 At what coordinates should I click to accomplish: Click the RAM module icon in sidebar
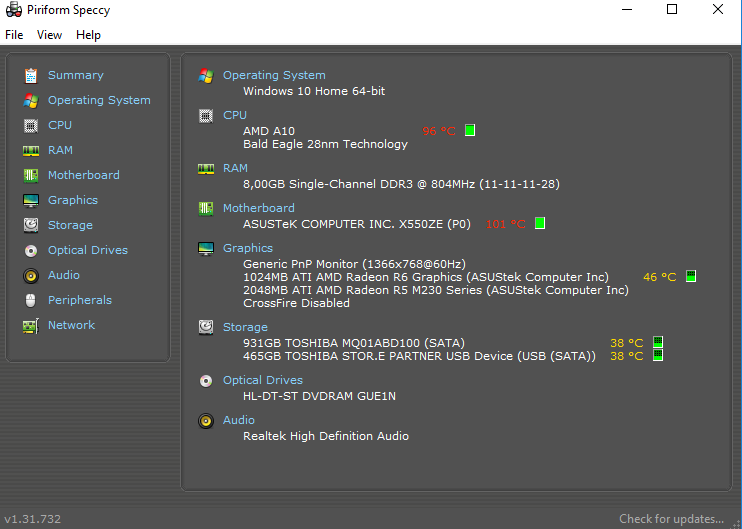coord(31,150)
